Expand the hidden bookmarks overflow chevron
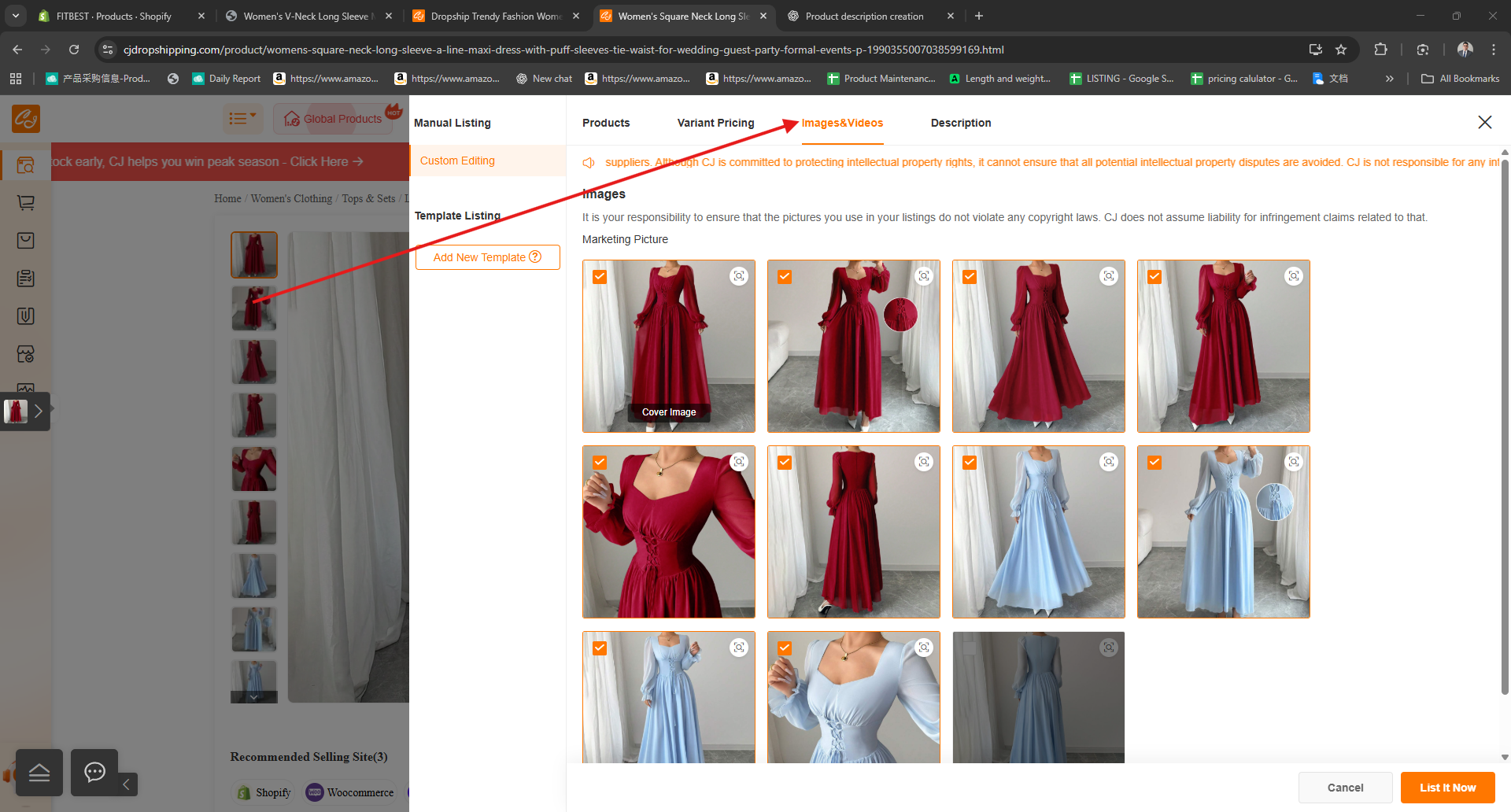The height and width of the screenshot is (812, 1511). pos(1389,79)
